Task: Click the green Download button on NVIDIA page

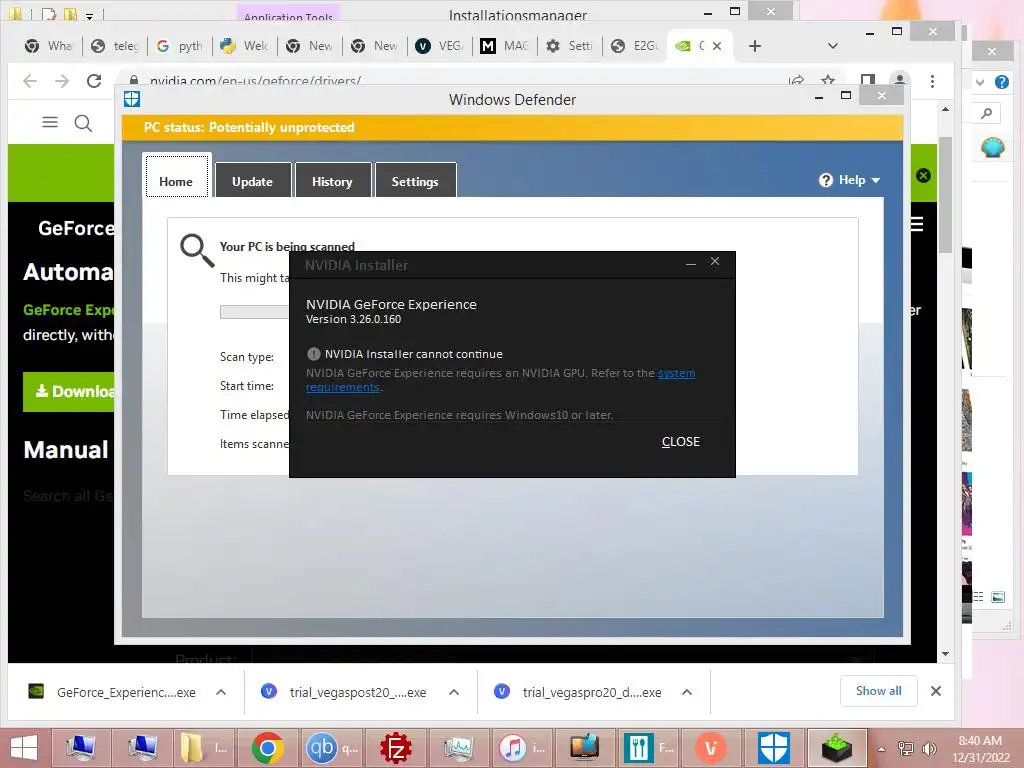Action: coord(69,392)
